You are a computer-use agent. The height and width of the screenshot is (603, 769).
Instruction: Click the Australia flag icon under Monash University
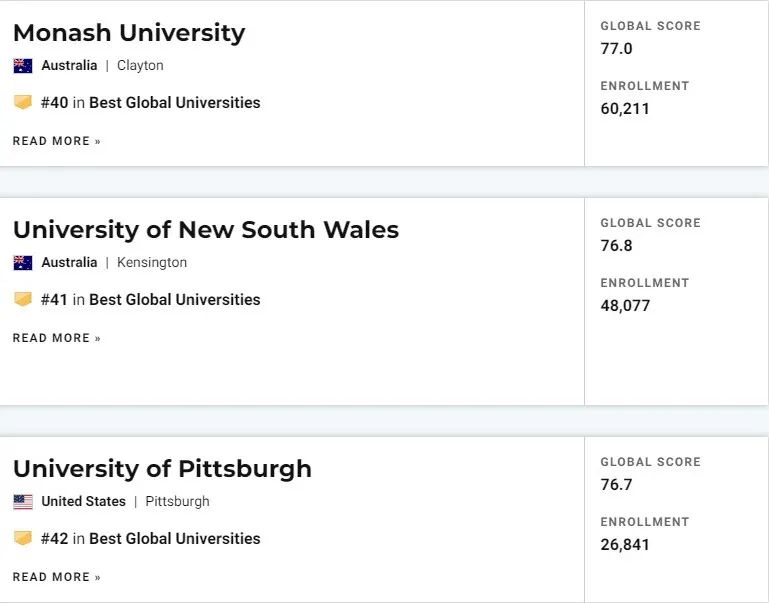(23, 66)
